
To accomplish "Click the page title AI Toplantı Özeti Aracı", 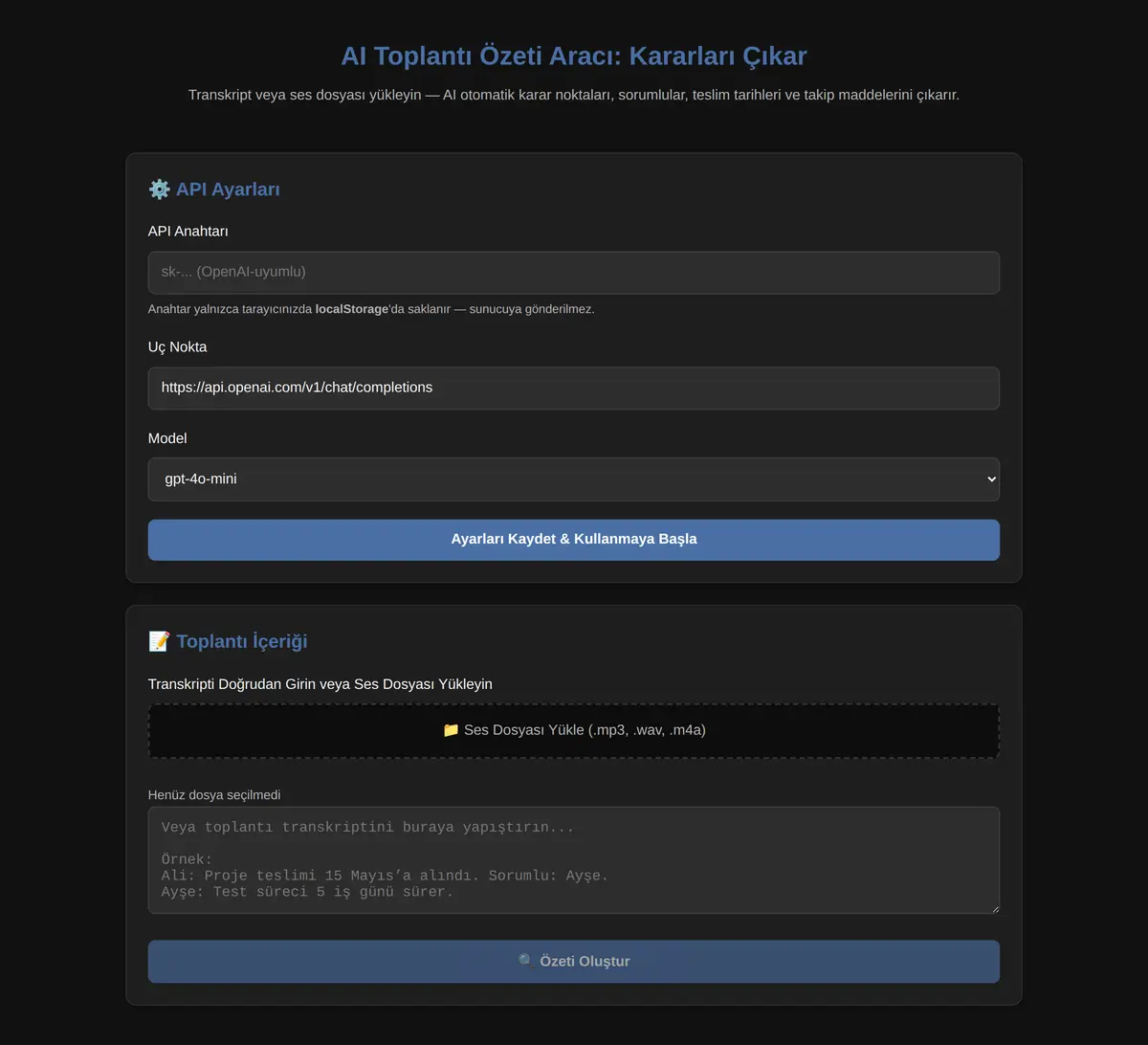I will [x=574, y=56].
